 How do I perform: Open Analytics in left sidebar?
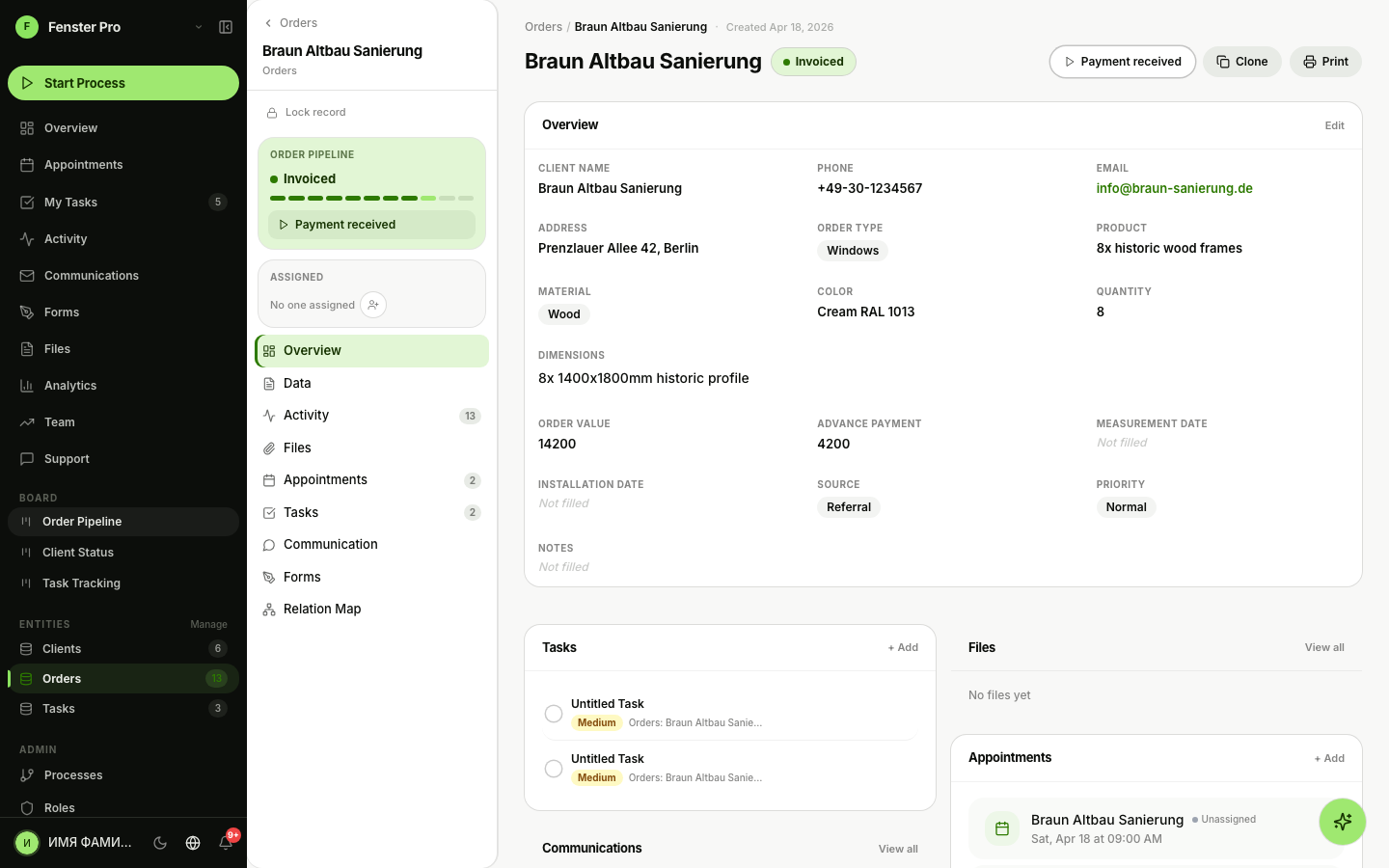point(70,386)
